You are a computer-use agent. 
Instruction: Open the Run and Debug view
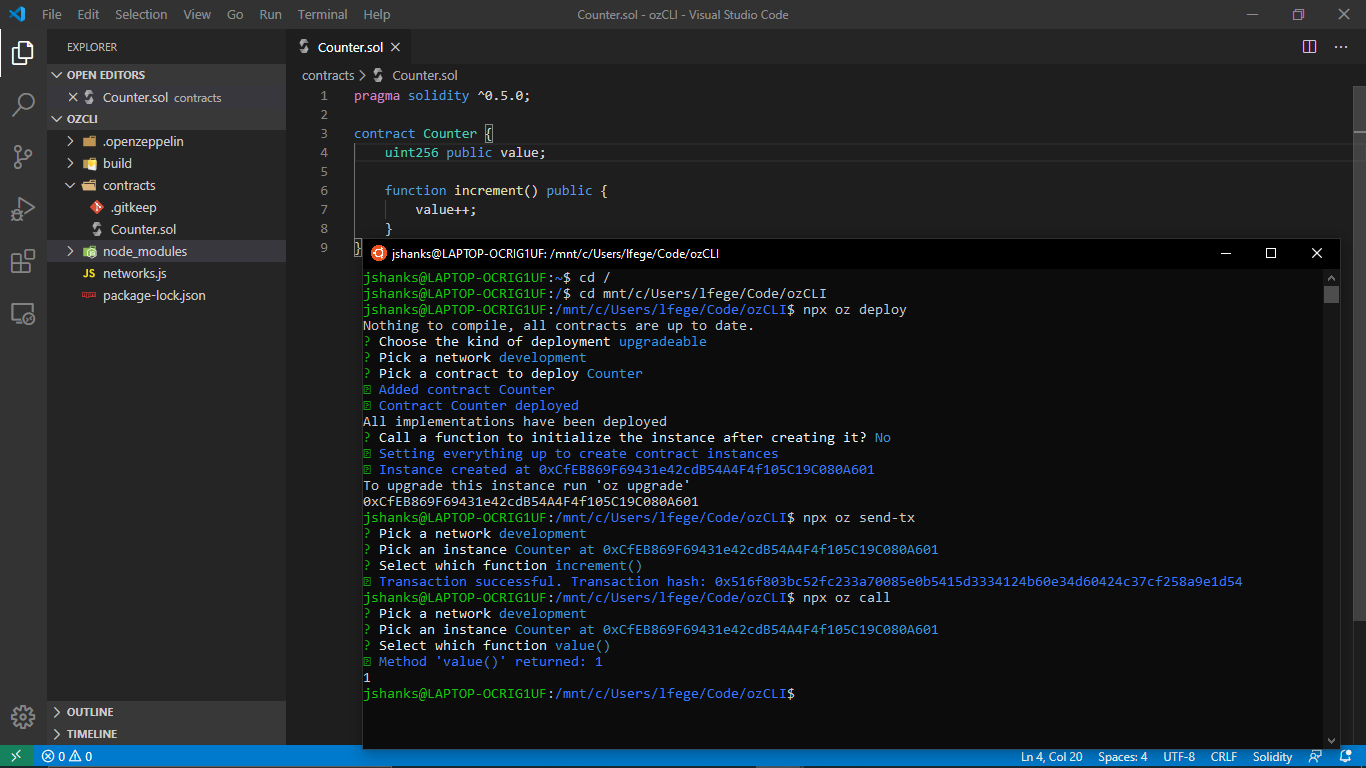click(23, 209)
